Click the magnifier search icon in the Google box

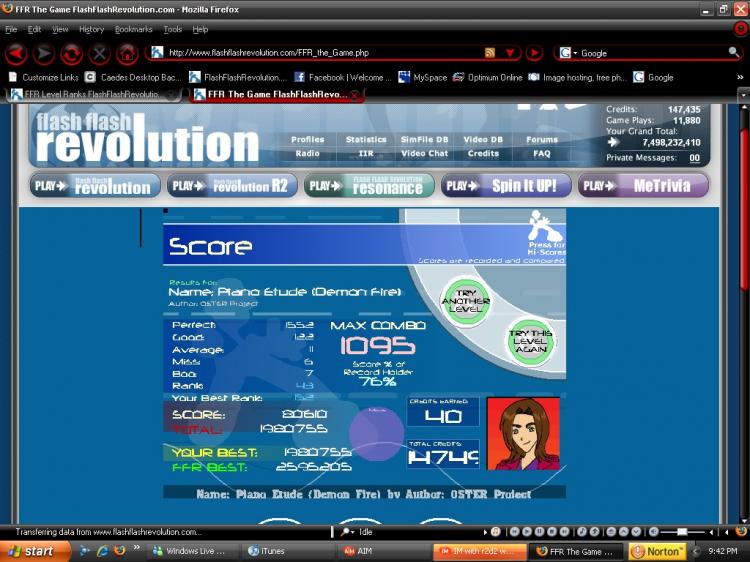coord(733,52)
